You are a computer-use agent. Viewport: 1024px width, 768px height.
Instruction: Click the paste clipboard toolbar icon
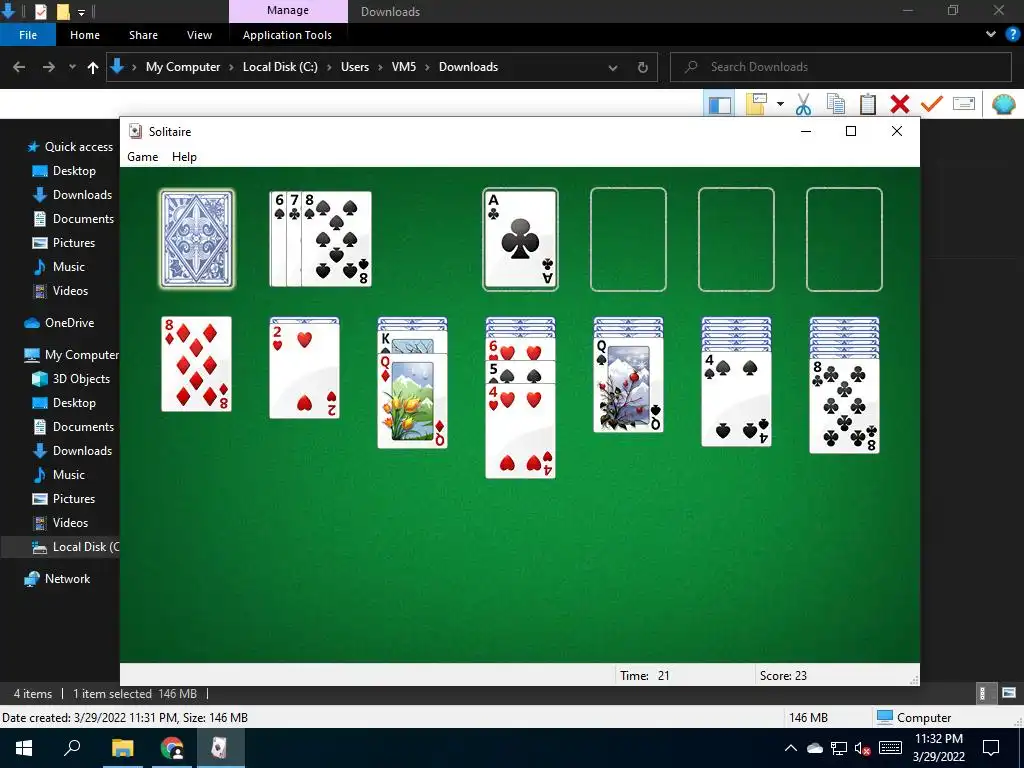(x=868, y=104)
